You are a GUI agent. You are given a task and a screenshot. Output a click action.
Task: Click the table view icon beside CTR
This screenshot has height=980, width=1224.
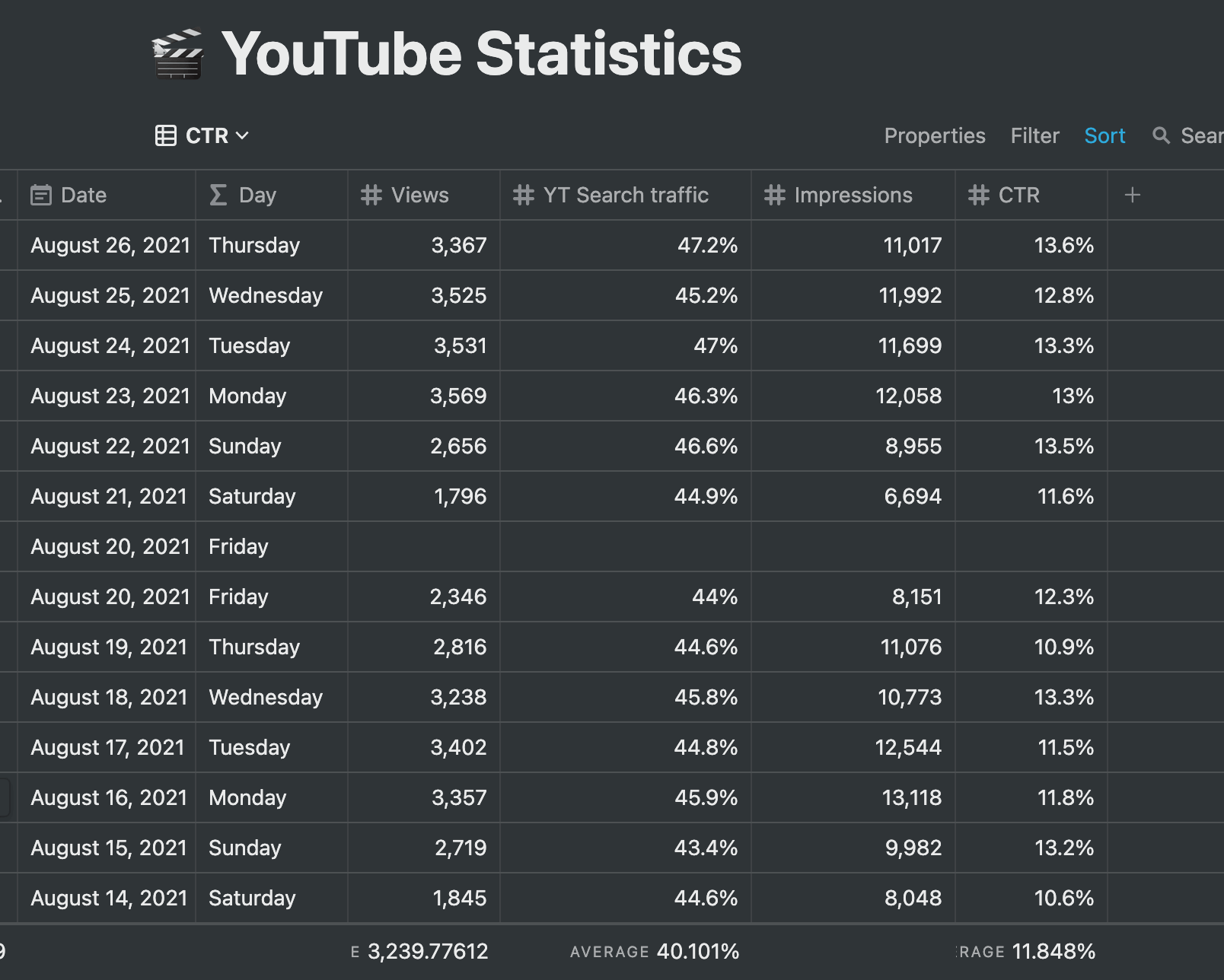click(166, 135)
